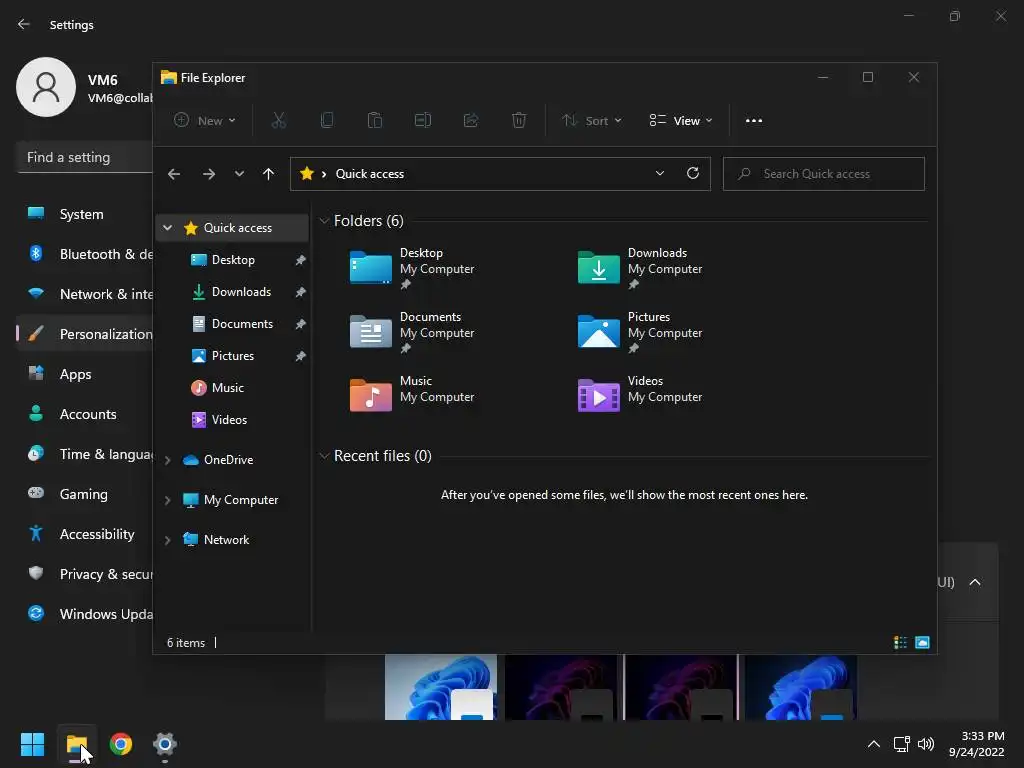Open the Pictures folder tile
Image resolution: width=1024 pixels, height=768 pixels.
coord(640,332)
